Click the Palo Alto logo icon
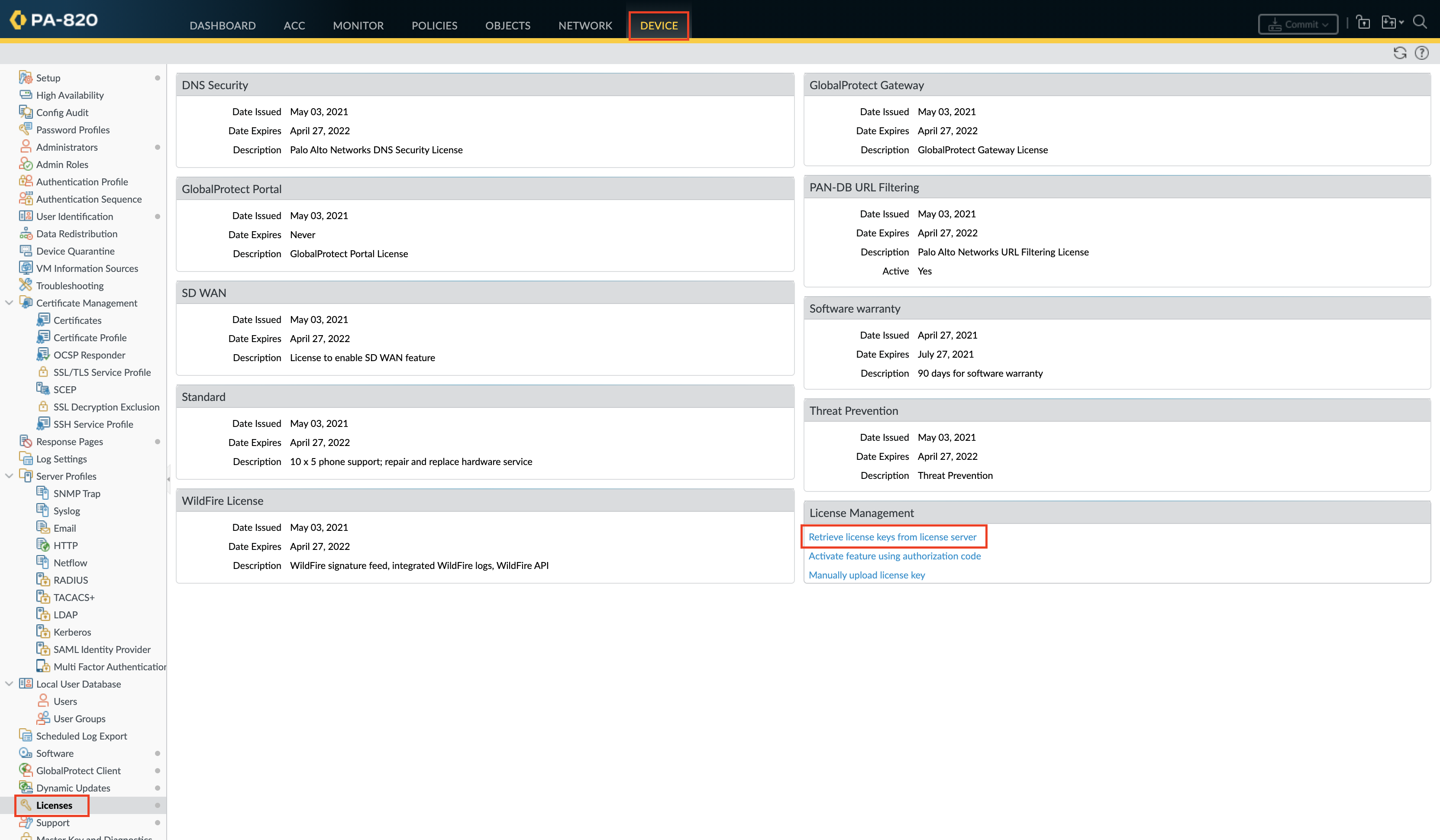 click(x=18, y=19)
